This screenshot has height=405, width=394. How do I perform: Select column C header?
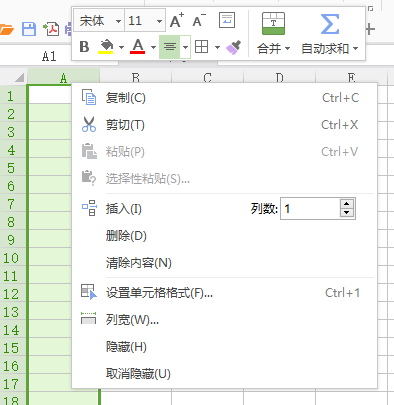click(x=207, y=77)
